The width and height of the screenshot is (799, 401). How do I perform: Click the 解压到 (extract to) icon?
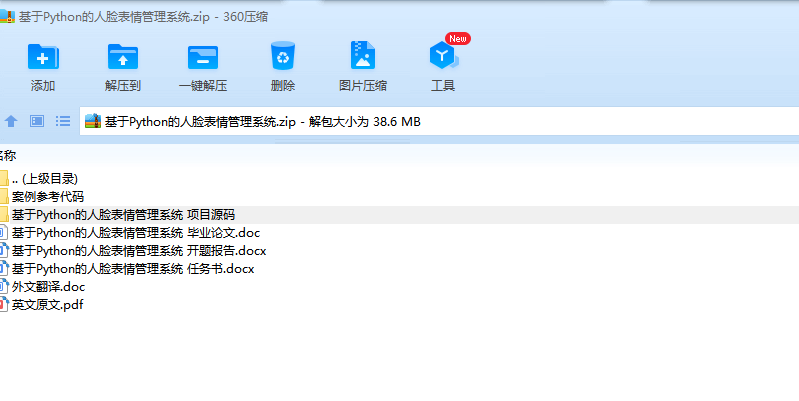click(x=123, y=56)
